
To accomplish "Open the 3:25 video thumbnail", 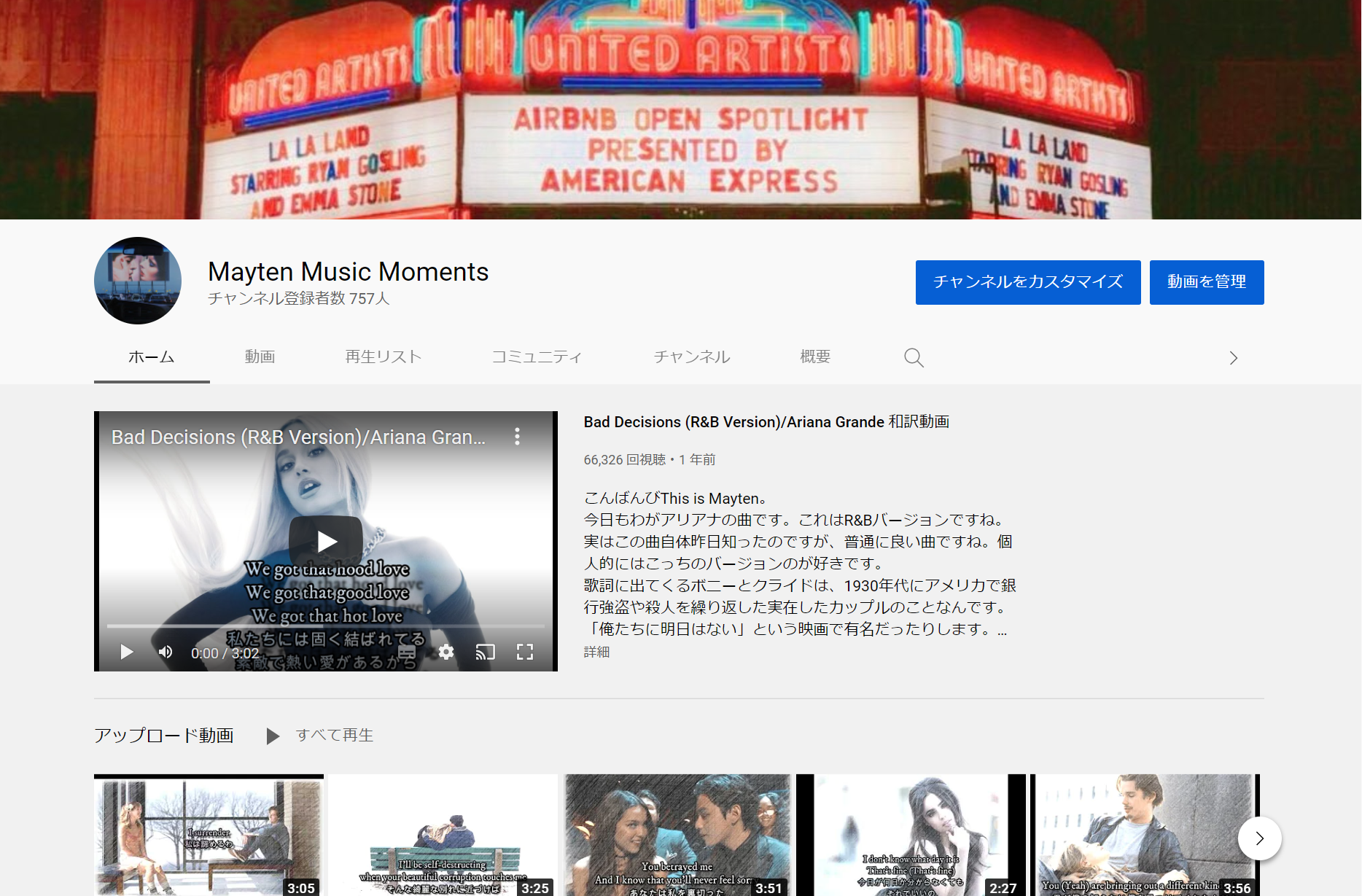I will (443, 835).
